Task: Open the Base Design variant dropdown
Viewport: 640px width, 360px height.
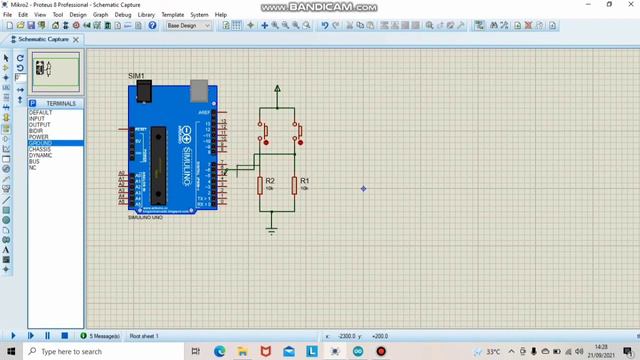Action: pos(189,25)
